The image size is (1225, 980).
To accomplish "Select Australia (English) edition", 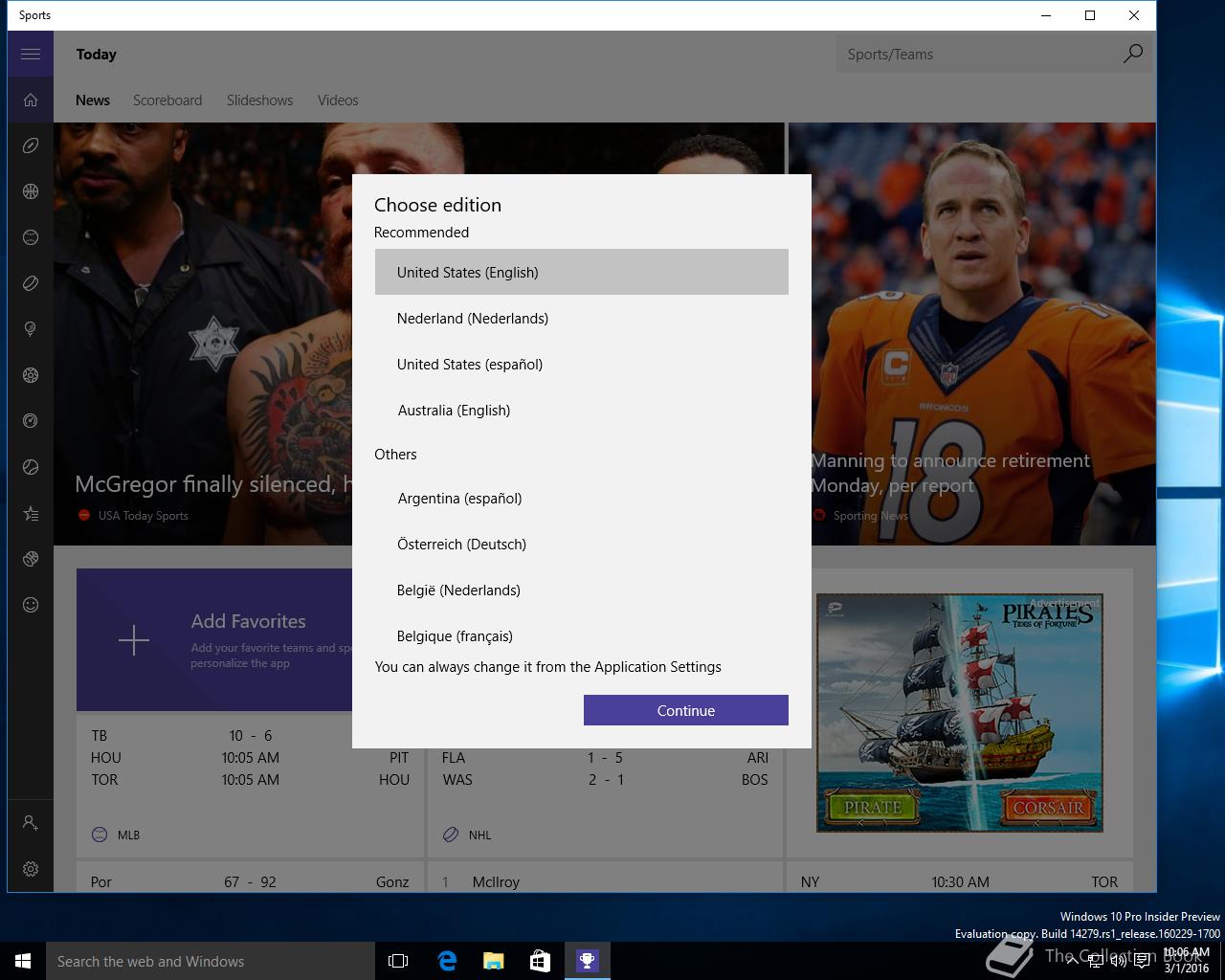I will point(582,410).
